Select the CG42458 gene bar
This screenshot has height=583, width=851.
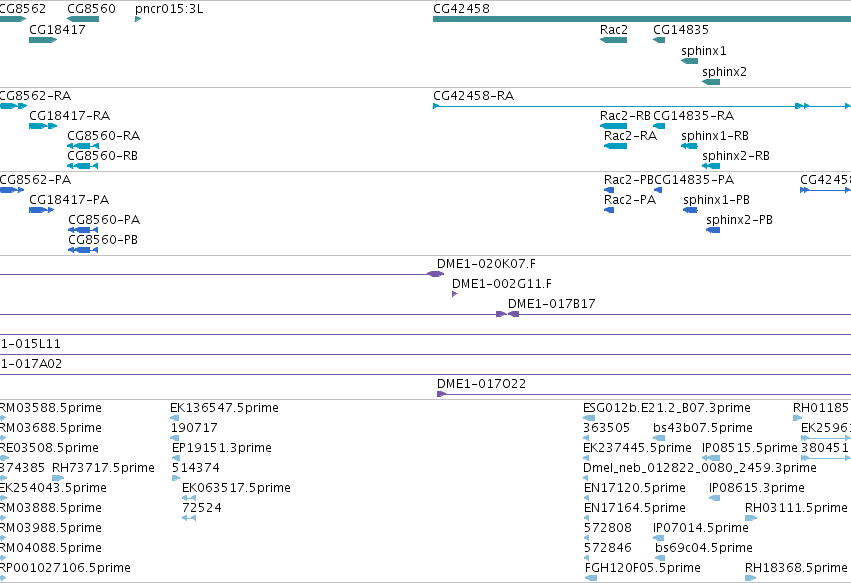tap(642, 19)
